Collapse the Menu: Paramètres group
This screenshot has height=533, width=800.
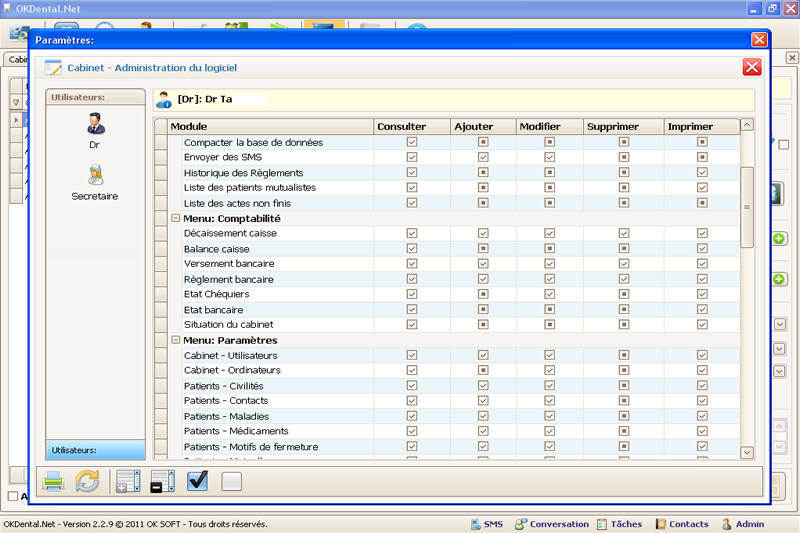(176, 340)
